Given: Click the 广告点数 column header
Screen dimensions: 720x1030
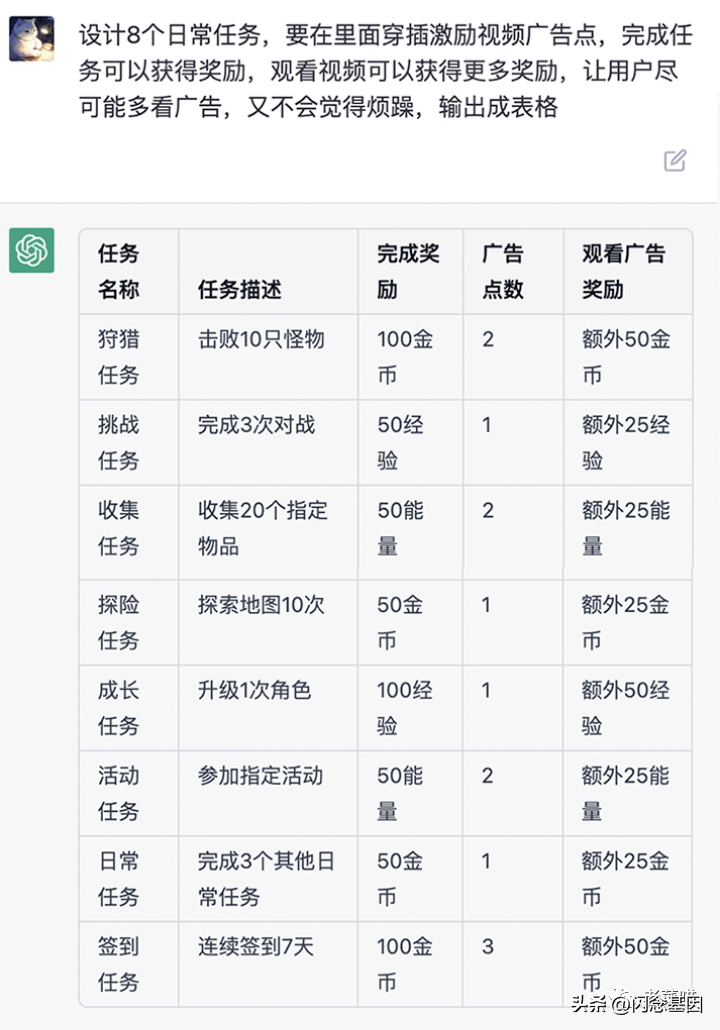Looking at the screenshot, I should 503,272.
